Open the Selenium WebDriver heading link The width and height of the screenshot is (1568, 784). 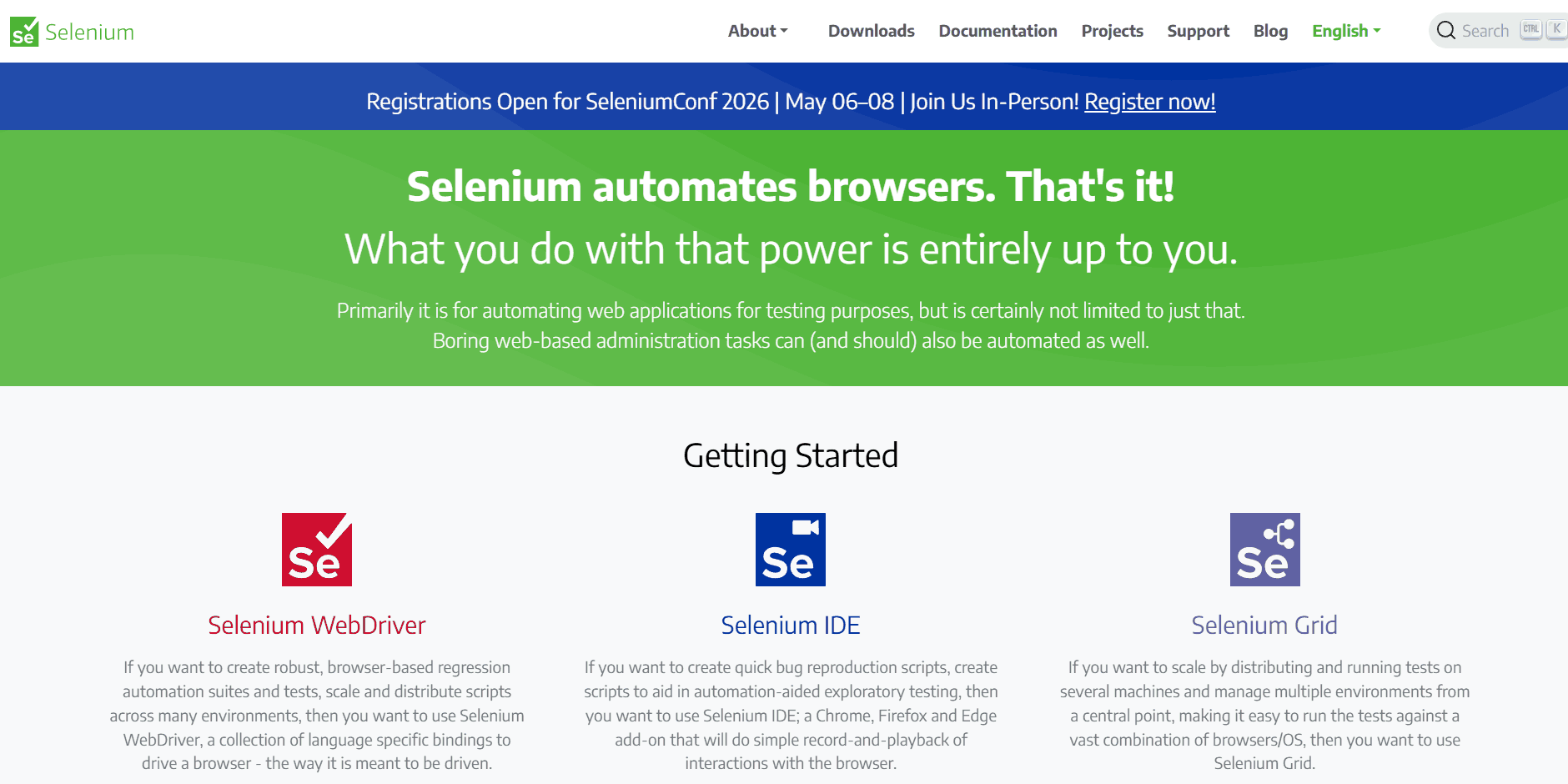tap(316, 625)
